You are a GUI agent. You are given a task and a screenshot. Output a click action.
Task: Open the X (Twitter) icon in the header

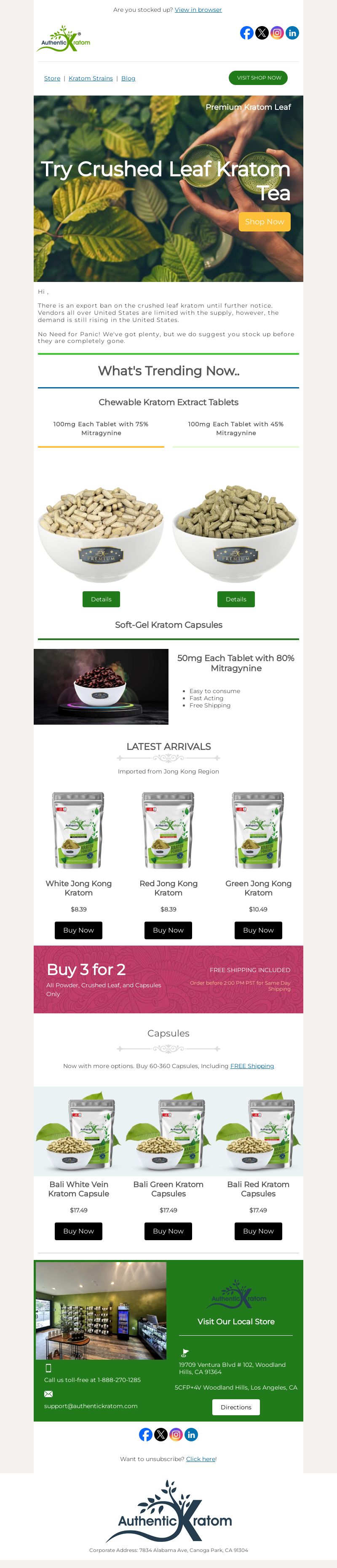pos(262,33)
